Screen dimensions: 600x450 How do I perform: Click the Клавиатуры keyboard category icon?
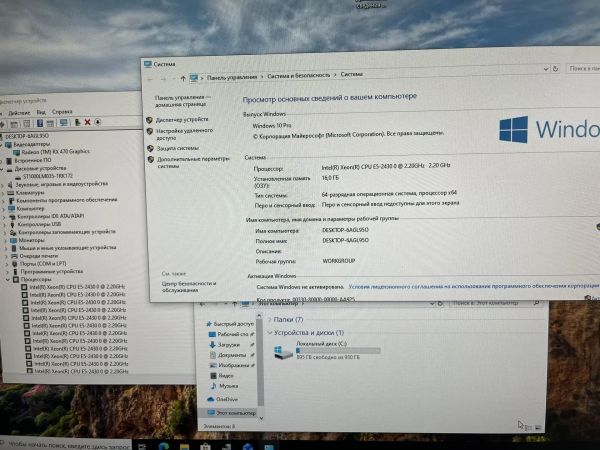[11, 192]
